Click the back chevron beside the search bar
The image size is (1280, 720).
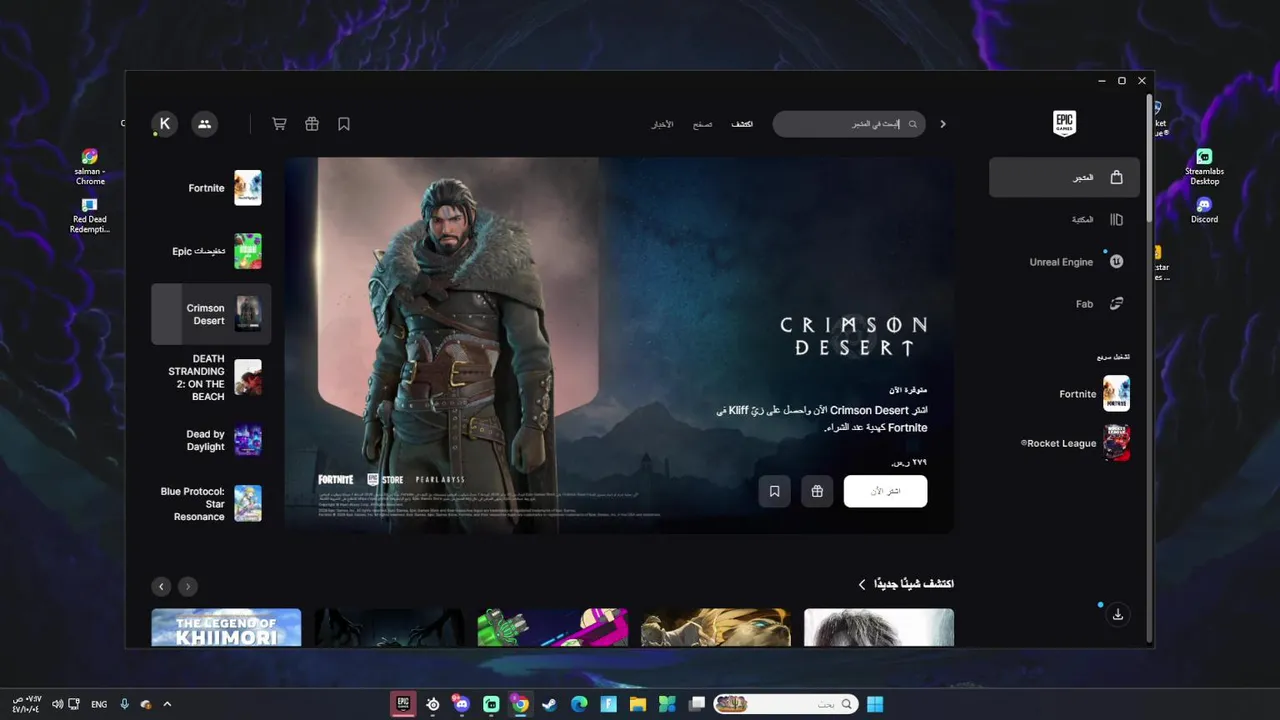coord(942,124)
